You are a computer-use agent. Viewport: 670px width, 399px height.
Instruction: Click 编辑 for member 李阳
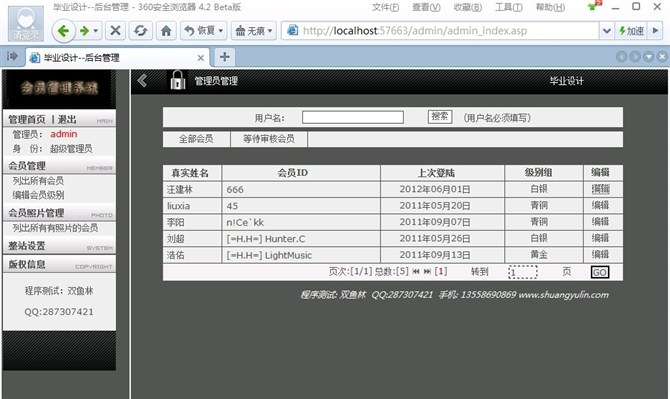(x=600, y=222)
